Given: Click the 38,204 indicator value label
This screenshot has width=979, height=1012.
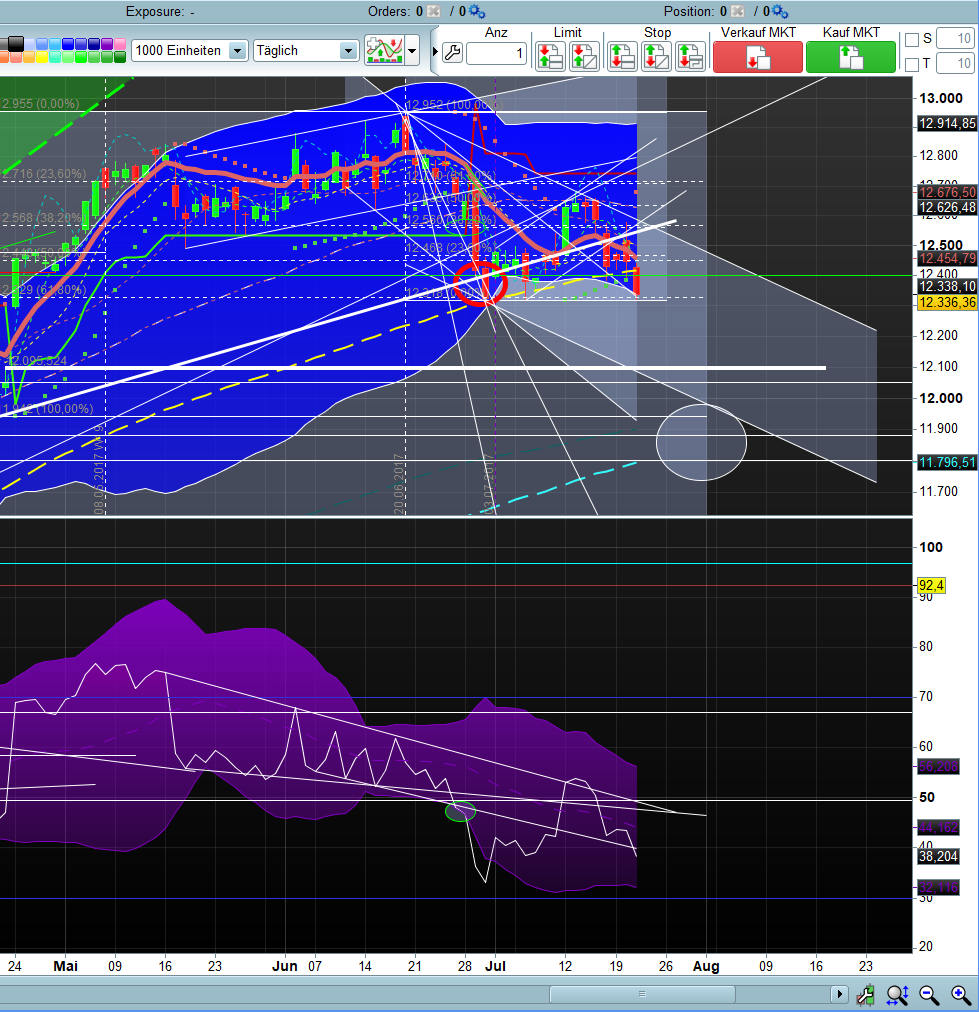Looking at the screenshot, I should click(938, 856).
